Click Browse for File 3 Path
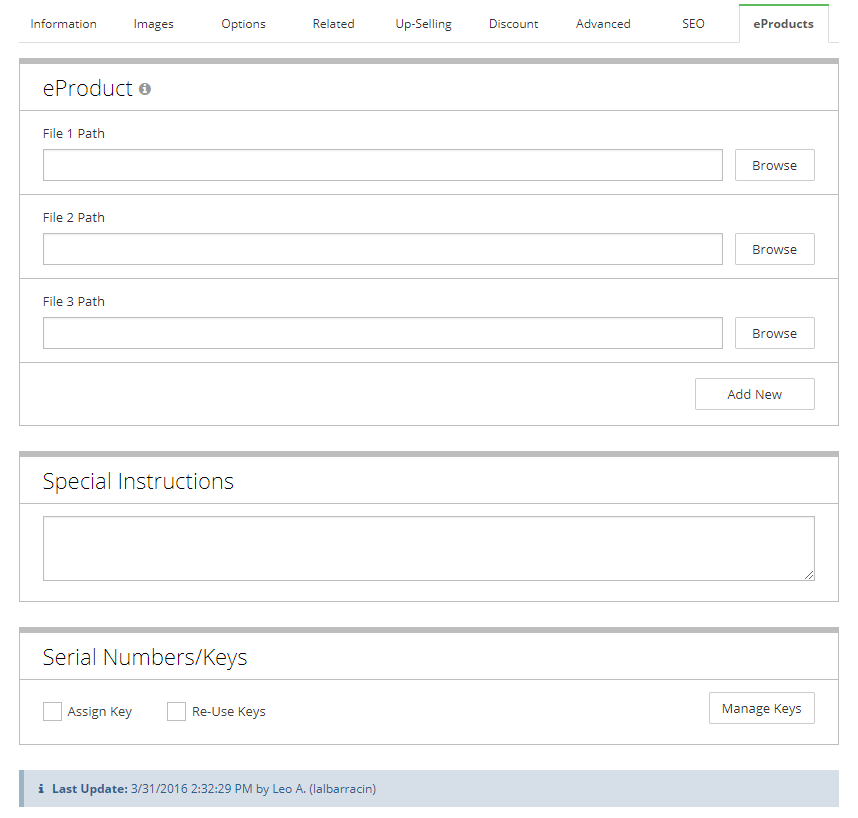 [774, 333]
